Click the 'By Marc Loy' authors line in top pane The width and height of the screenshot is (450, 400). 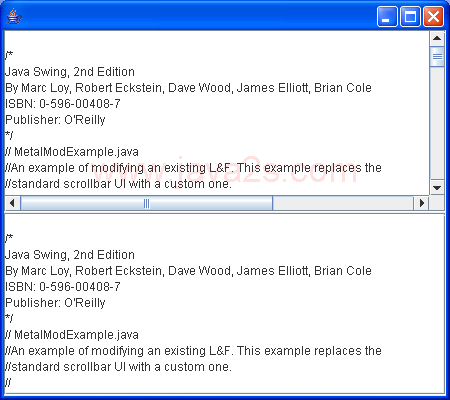coord(188,88)
